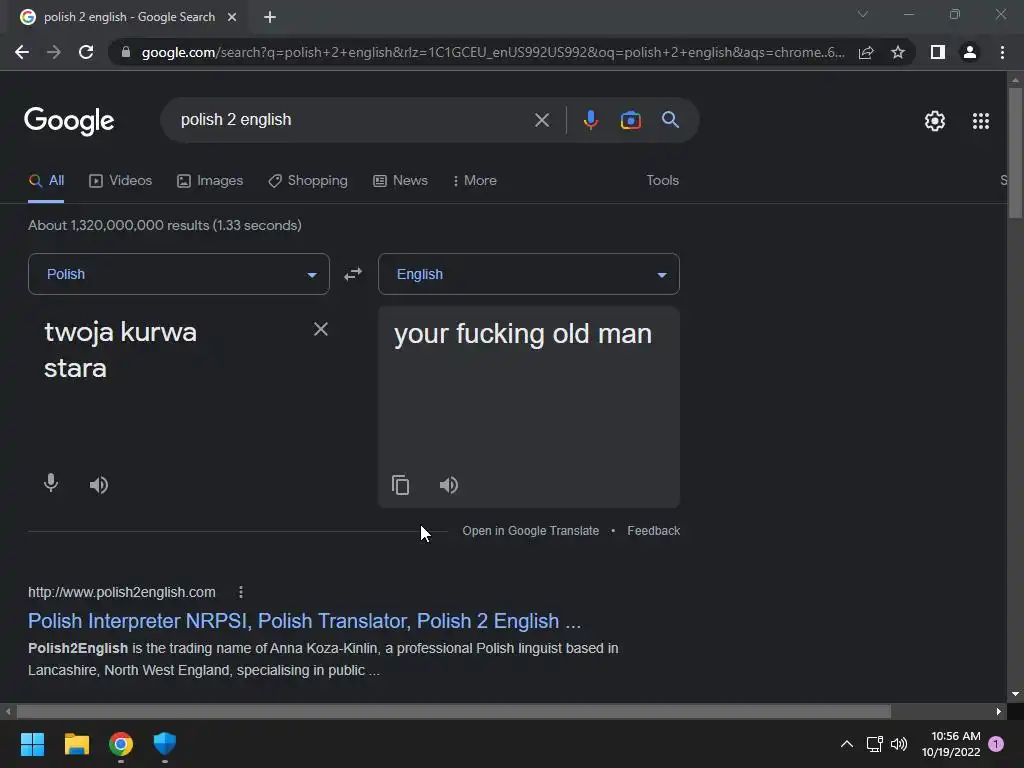1024x768 pixels.
Task: Copy the English translation
Action: pyautogui.click(x=400, y=485)
